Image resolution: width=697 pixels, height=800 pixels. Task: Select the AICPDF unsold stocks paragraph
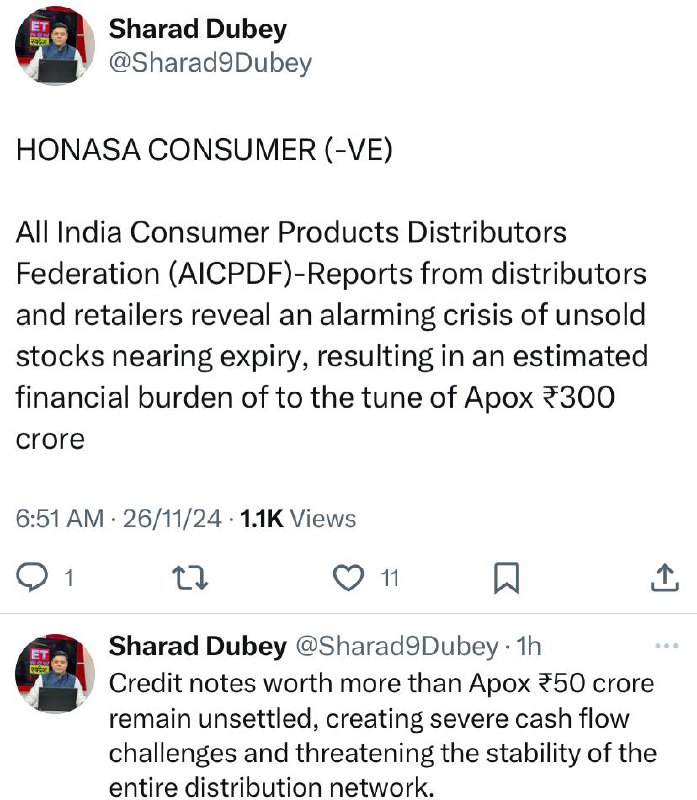pyautogui.click(x=332, y=335)
